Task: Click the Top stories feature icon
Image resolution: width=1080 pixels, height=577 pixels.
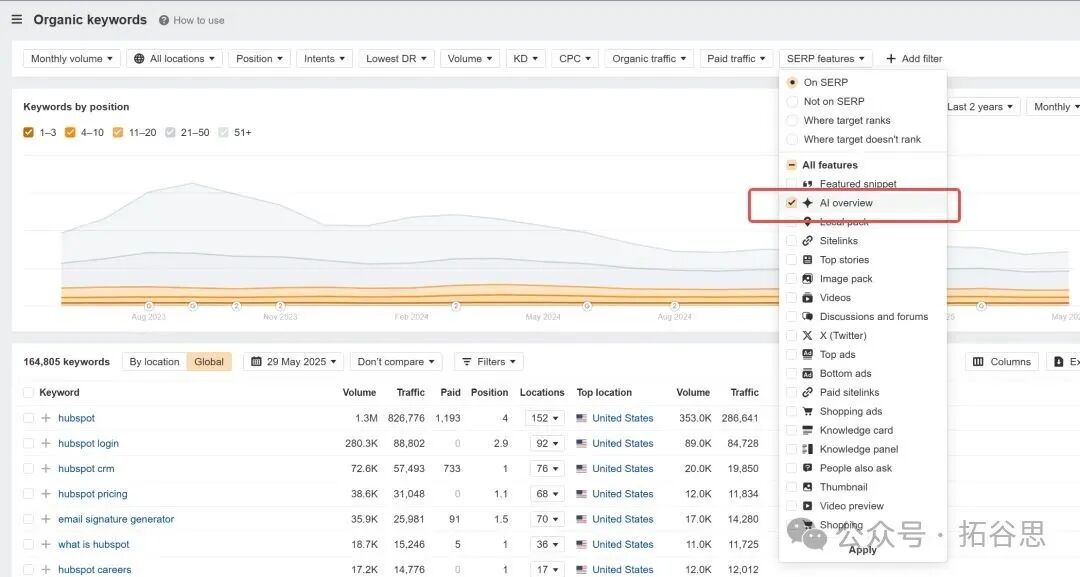Action: pyautogui.click(x=807, y=260)
